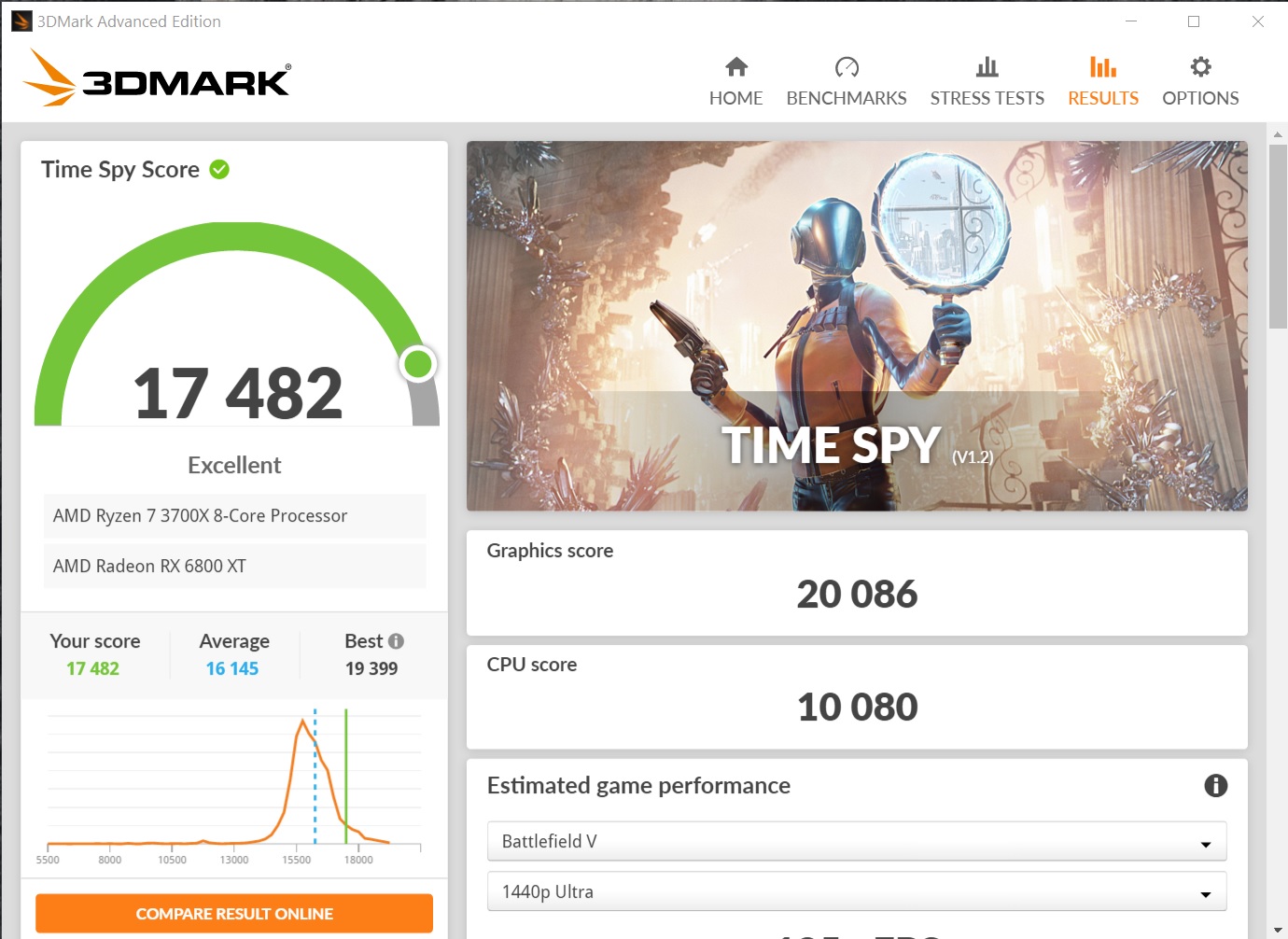Click the STRESS TESTS menu label
Screen dimensions: 1288x939
pos(987,98)
